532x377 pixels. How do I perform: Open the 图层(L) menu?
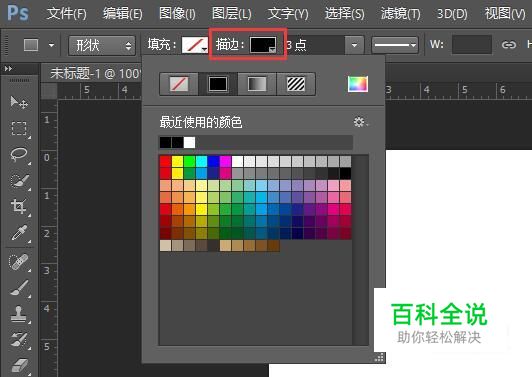(x=231, y=14)
